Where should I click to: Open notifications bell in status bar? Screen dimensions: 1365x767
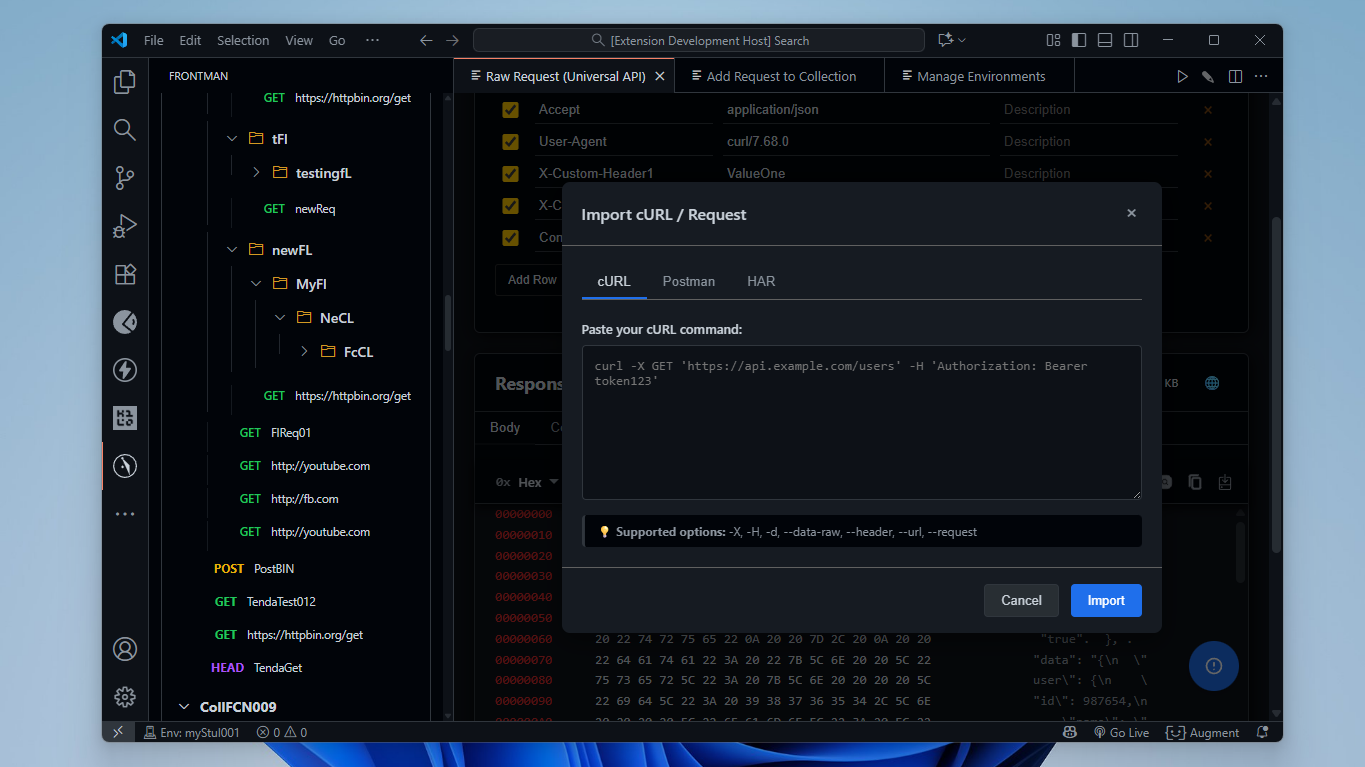[x=1263, y=732]
